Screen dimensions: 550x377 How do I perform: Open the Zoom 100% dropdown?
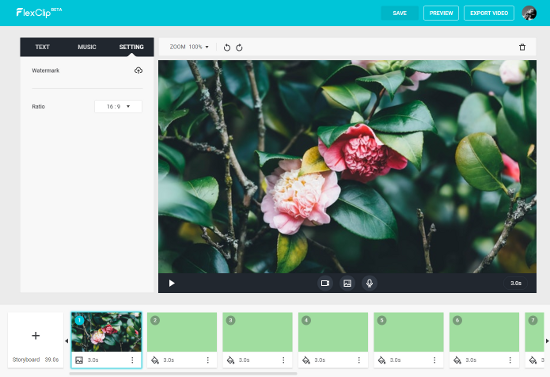(189, 47)
